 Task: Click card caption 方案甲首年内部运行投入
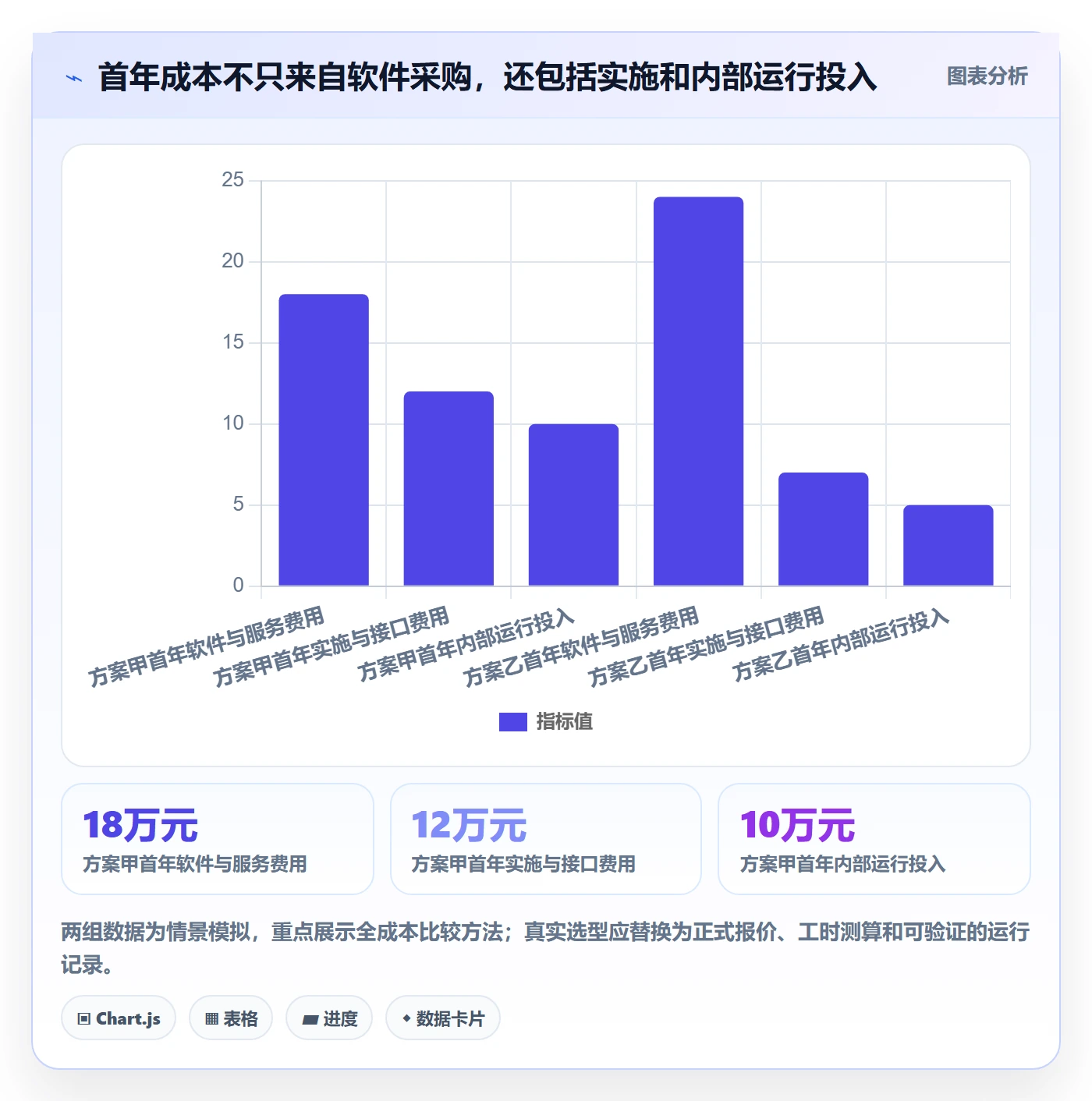click(842, 865)
